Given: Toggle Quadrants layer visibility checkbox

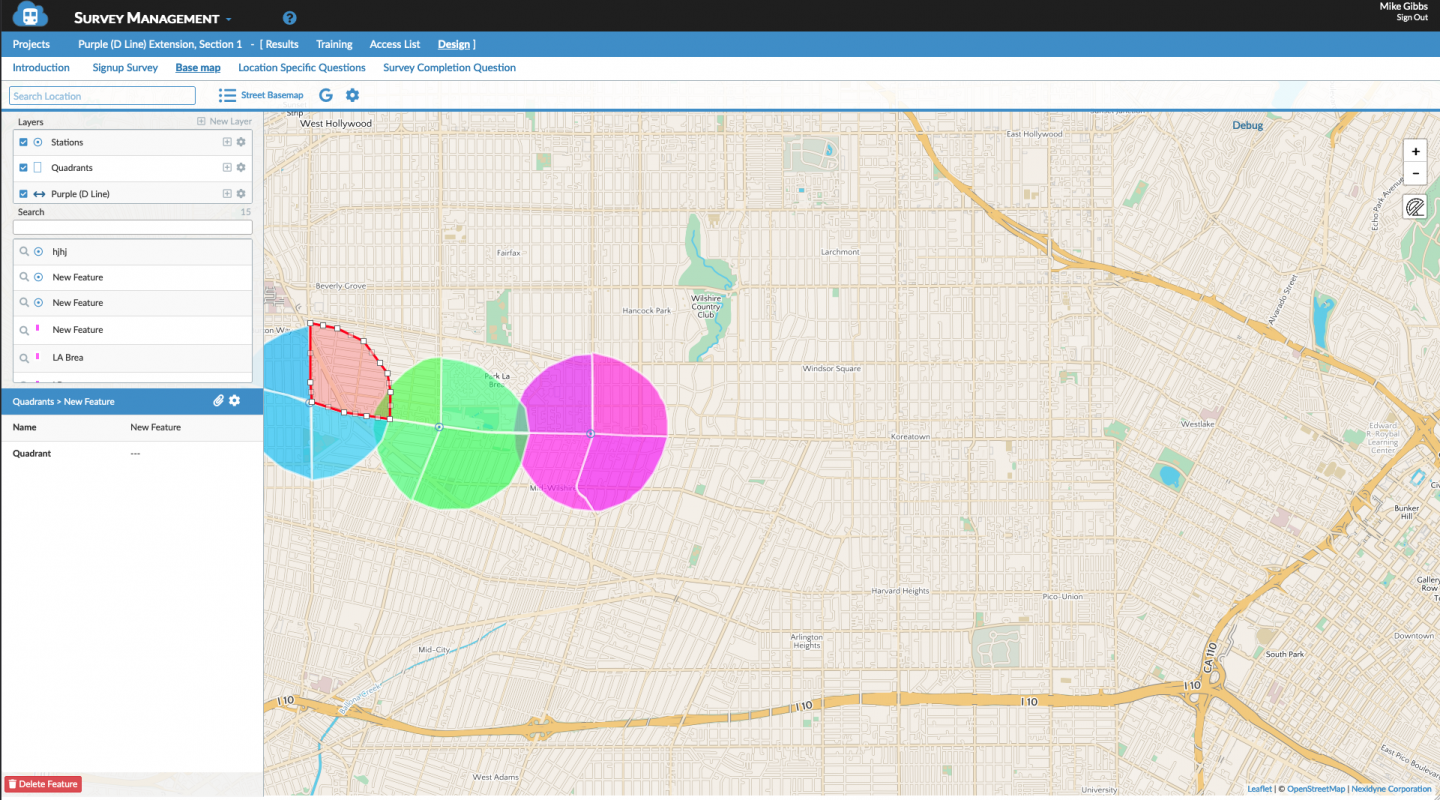Looking at the screenshot, I should point(23,168).
